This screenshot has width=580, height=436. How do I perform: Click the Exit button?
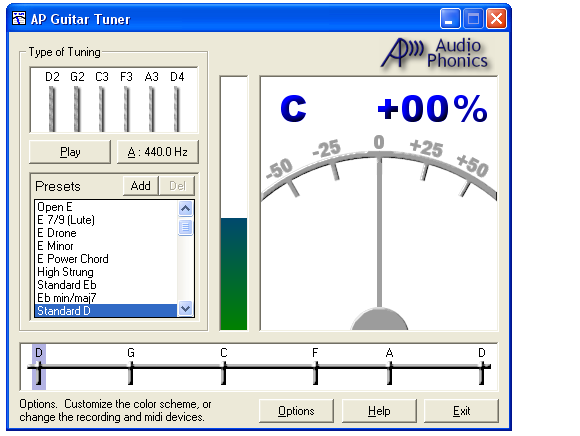click(461, 411)
